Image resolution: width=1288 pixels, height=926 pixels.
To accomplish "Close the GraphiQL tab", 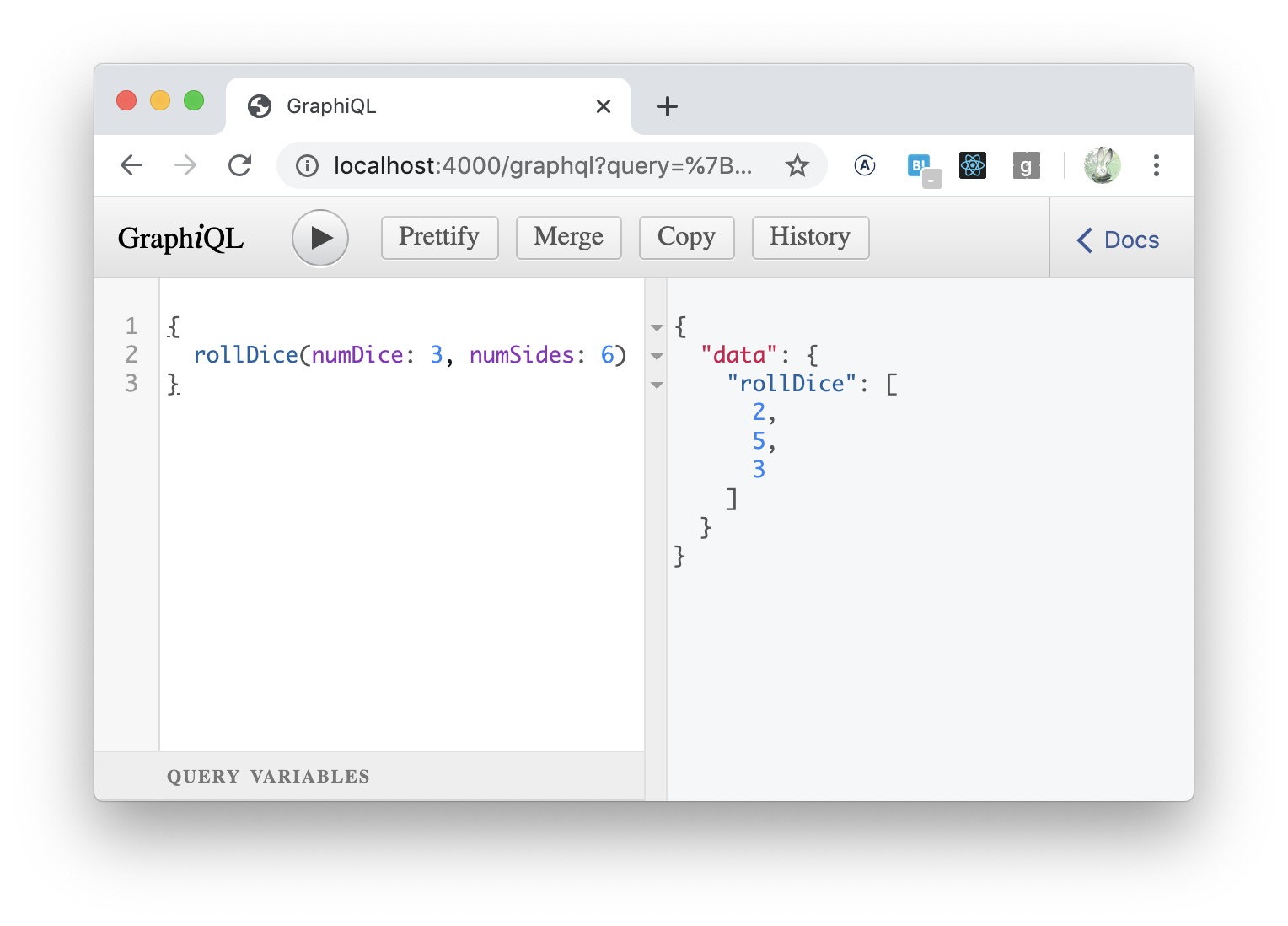I will click(x=604, y=106).
